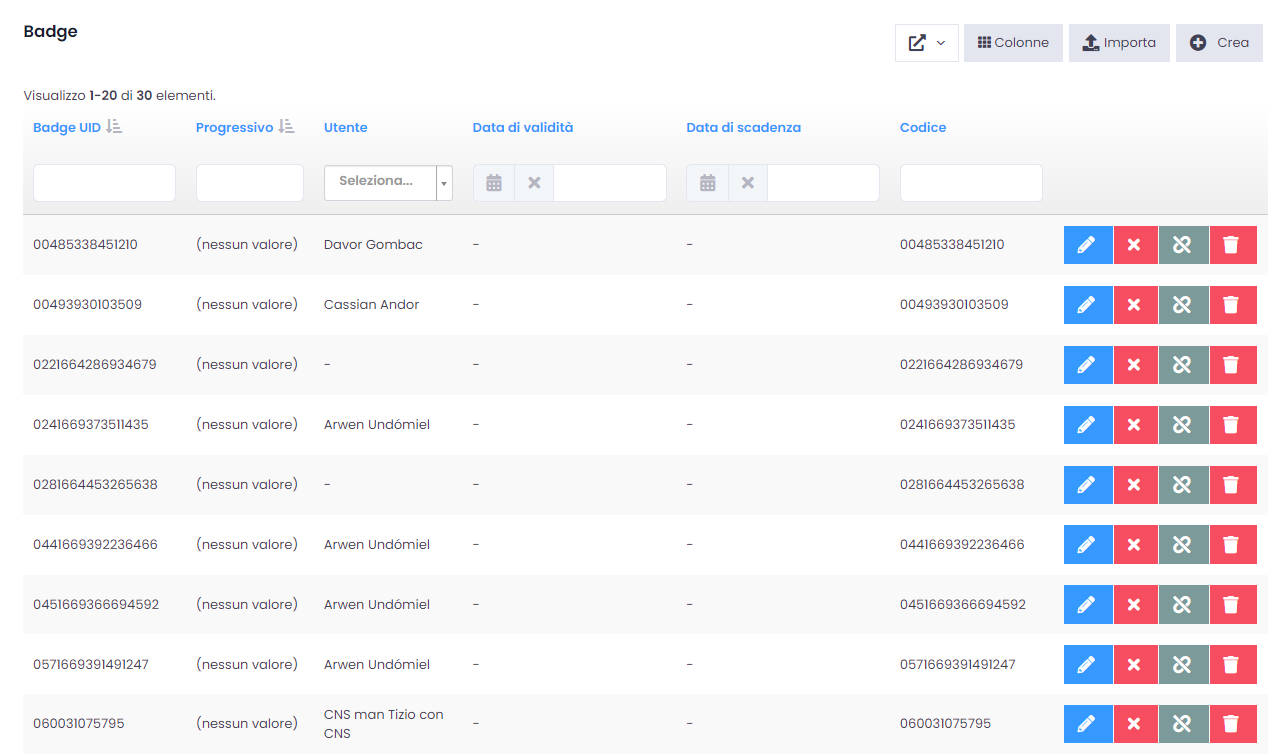The width and height of the screenshot is (1285, 756).
Task: Click the sort icon next to the Progressivo header
Action: (286, 127)
